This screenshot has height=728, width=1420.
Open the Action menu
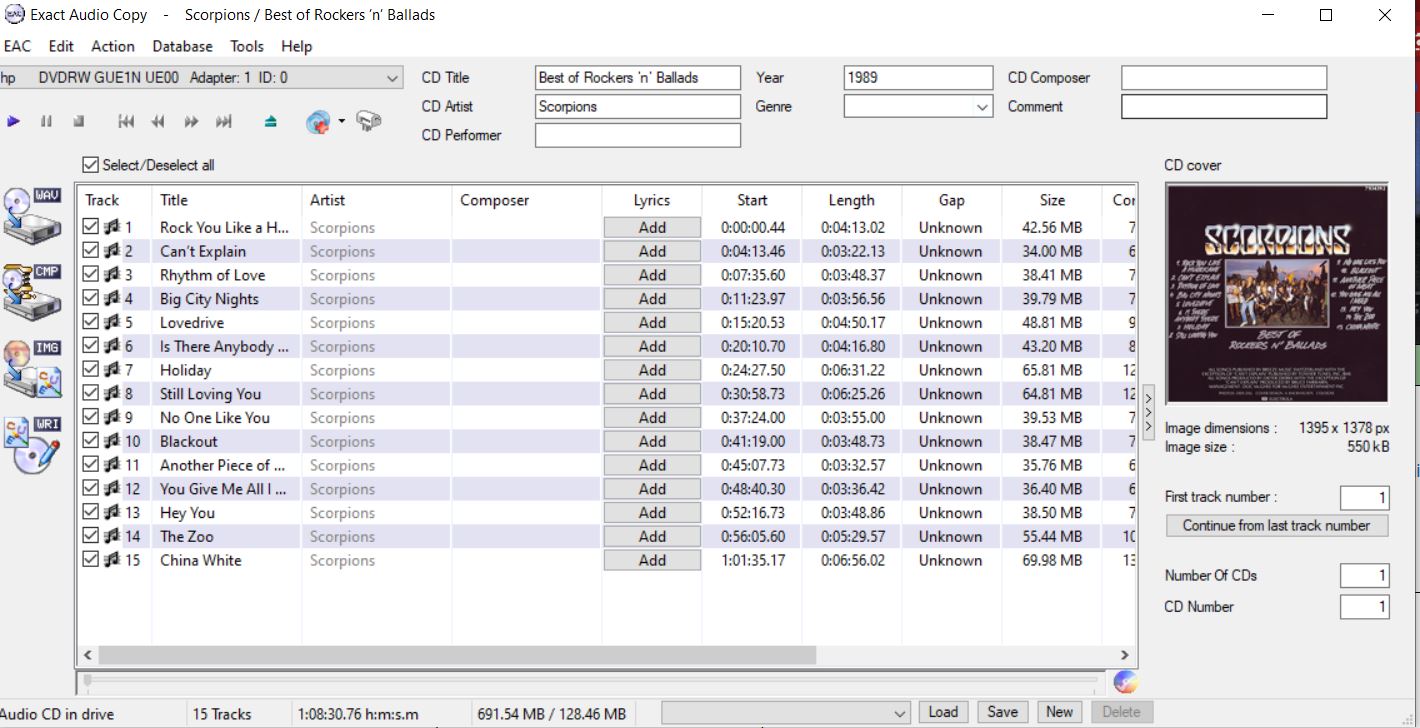click(113, 46)
